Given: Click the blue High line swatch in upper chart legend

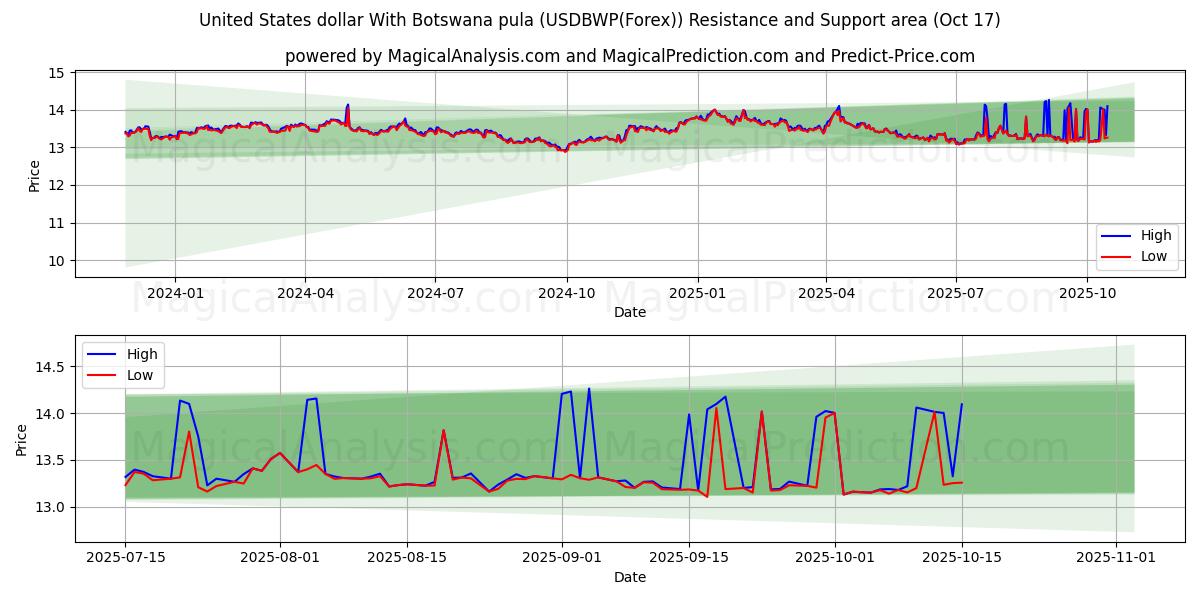Looking at the screenshot, I should (1118, 236).
